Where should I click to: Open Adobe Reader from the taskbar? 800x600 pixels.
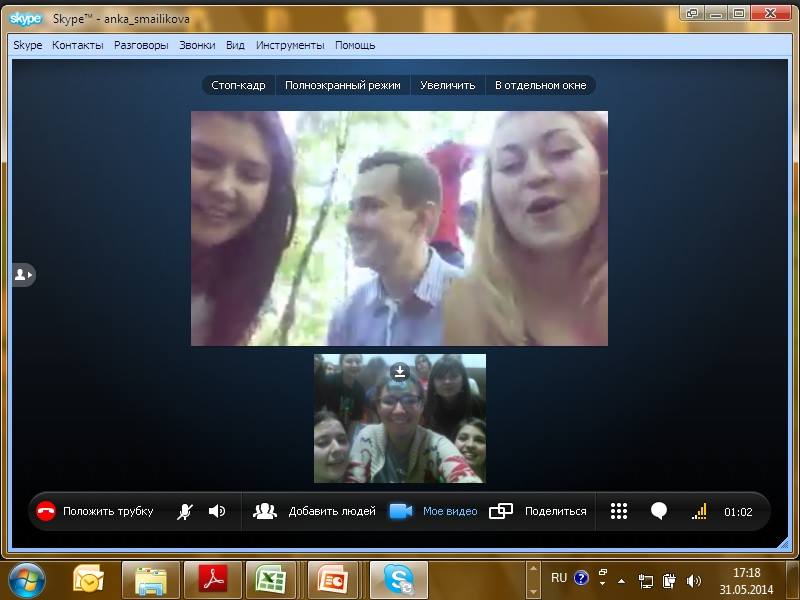tap(212, 581)
